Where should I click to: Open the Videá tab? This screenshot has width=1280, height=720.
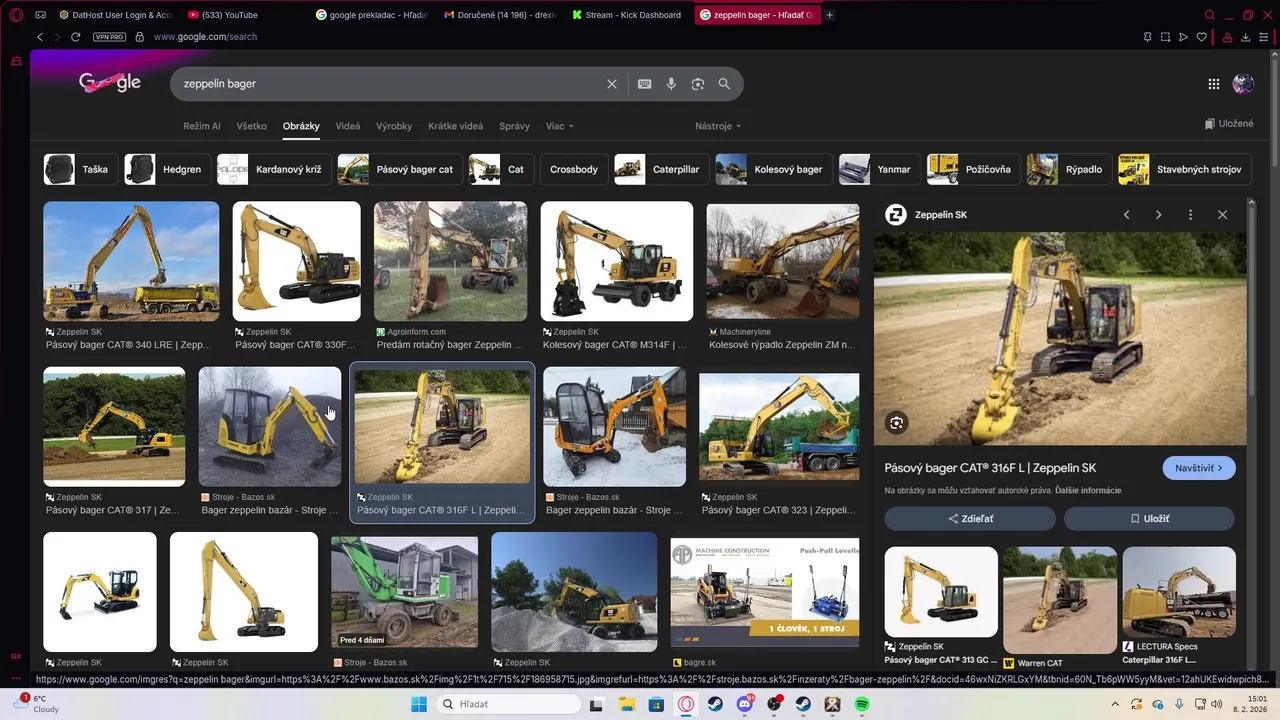click(348, 126)
